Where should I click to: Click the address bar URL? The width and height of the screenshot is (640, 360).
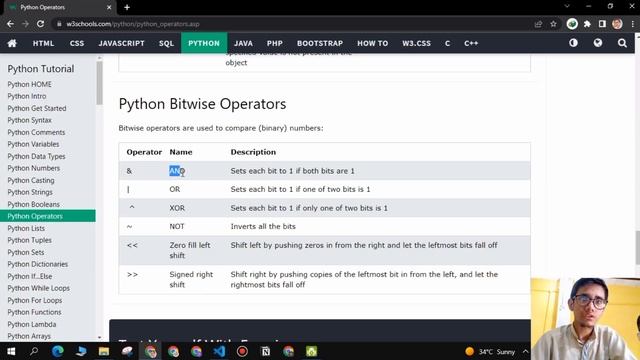tap(133, 24)
